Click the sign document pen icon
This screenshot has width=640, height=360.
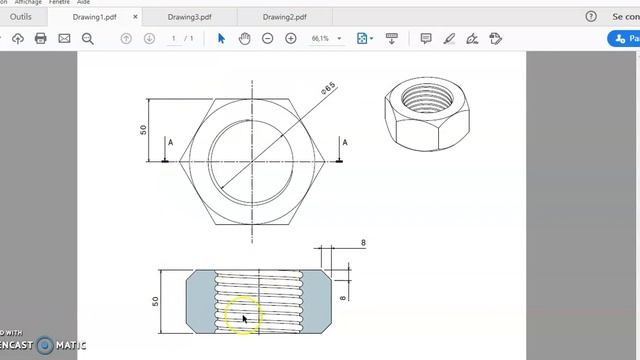472,39
